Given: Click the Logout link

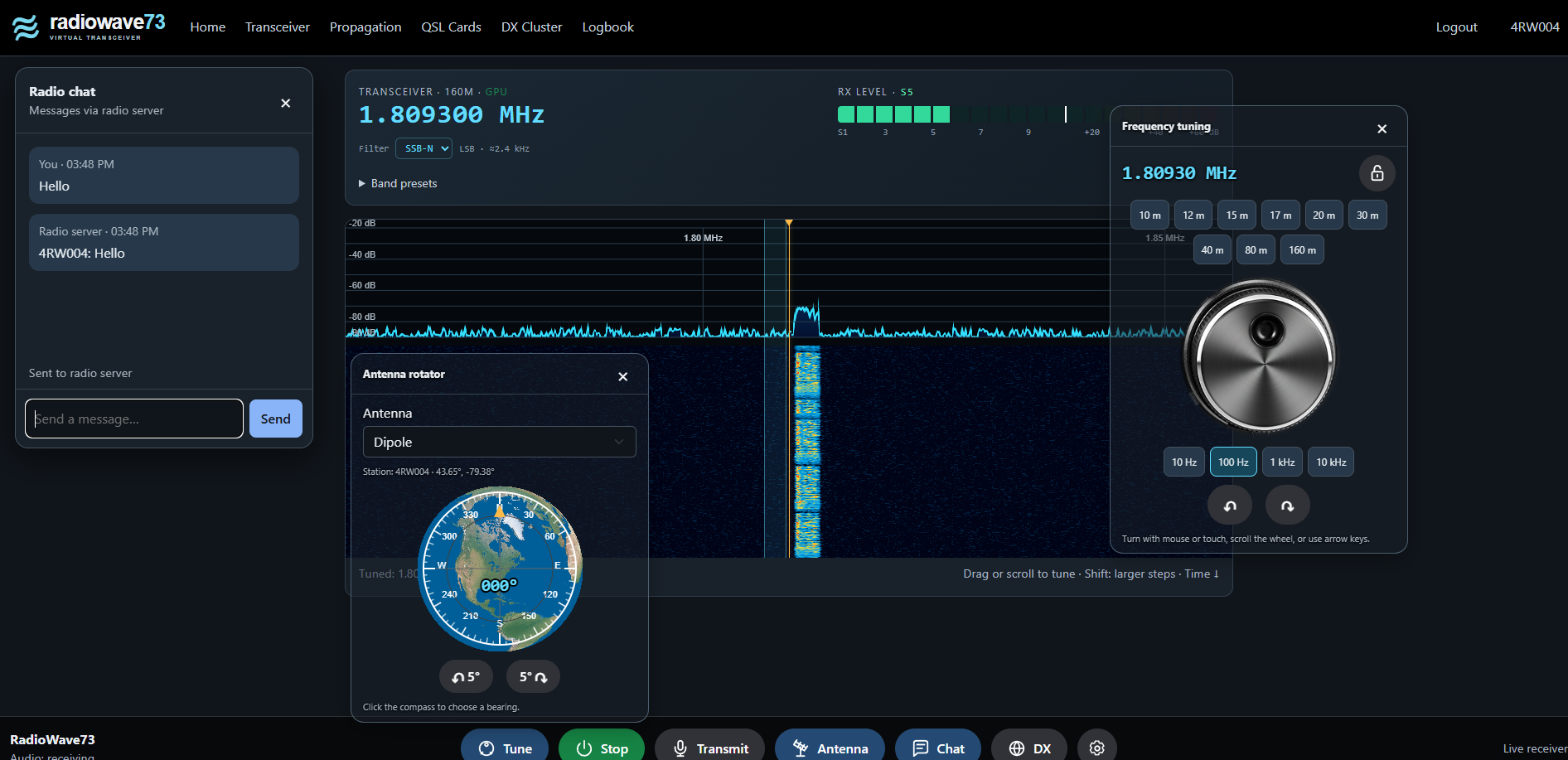Looking at the screenshot, I should tap(1456, 27).
